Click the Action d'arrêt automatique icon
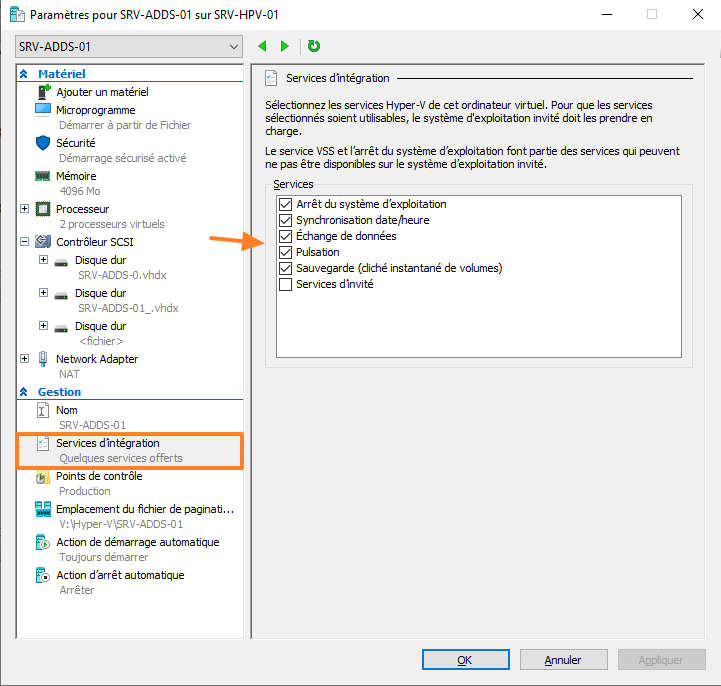 (x=42, y=576)
